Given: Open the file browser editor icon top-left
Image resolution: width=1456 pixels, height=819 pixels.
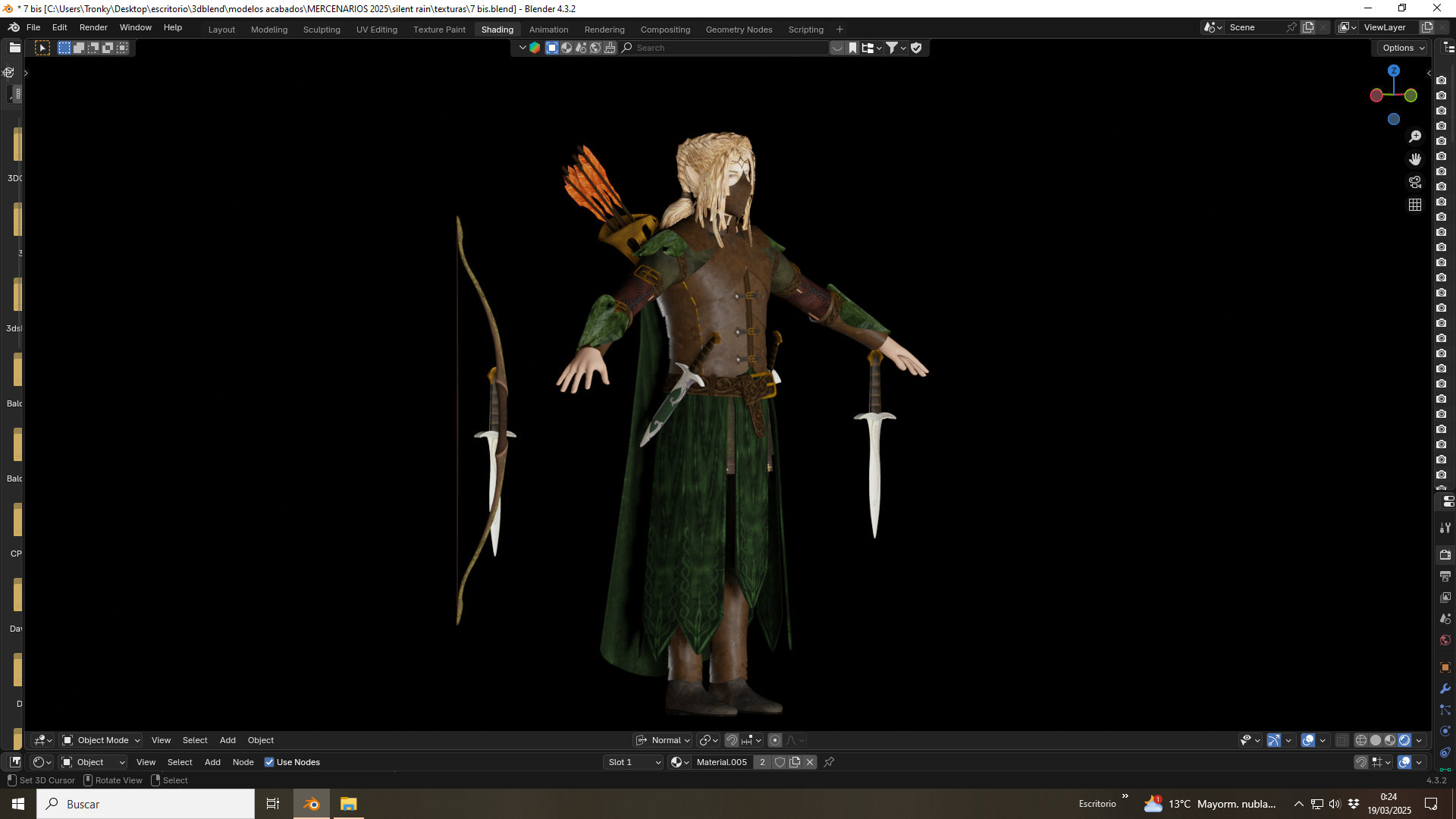Looking at the screenshot, I should coord(14,47).
